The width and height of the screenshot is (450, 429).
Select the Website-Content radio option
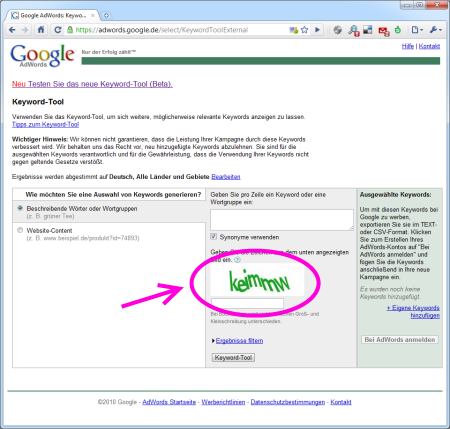[x=20, y=230]
